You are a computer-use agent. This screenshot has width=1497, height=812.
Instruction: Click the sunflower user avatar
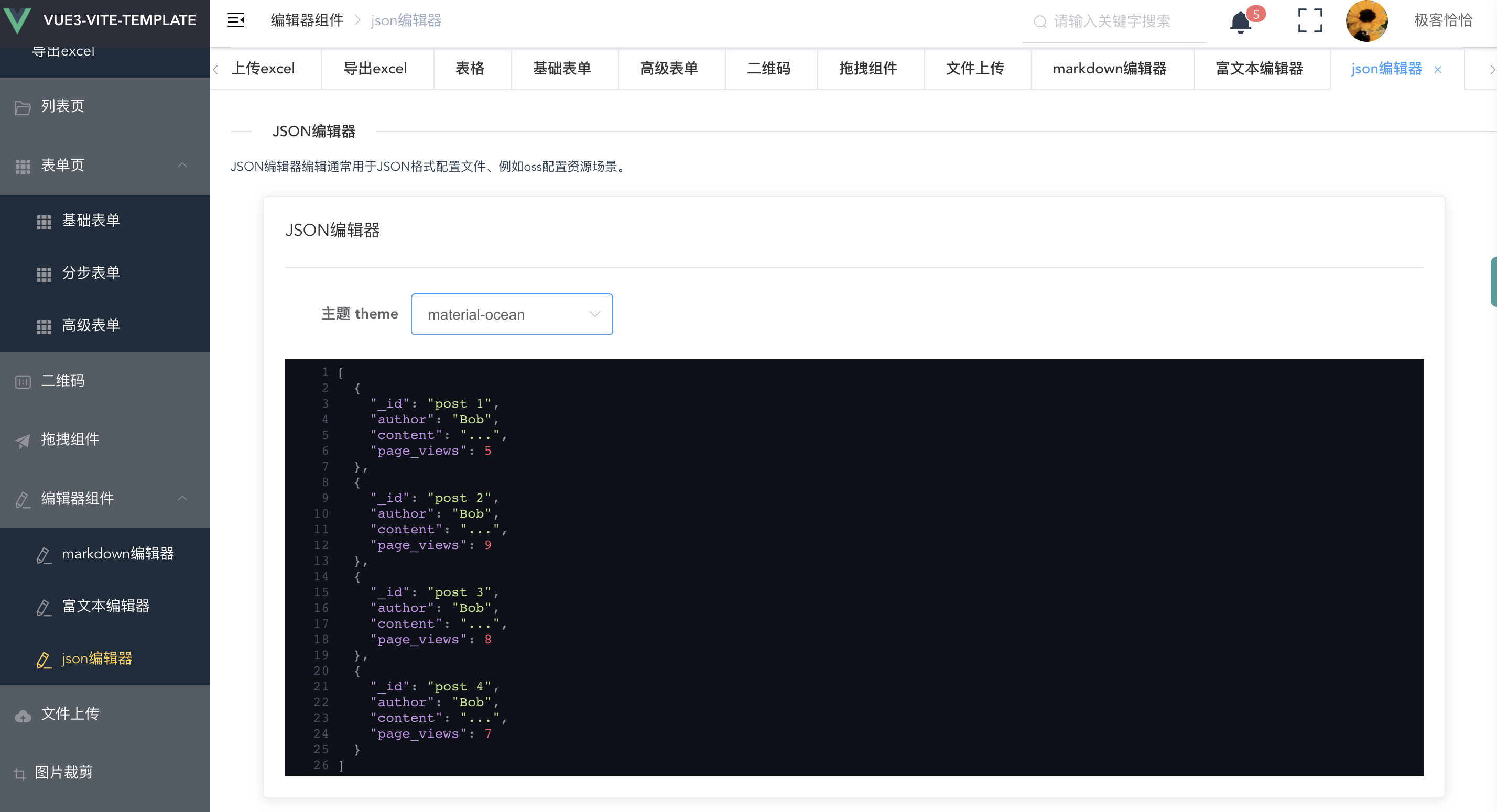(x=1366, y=21)
